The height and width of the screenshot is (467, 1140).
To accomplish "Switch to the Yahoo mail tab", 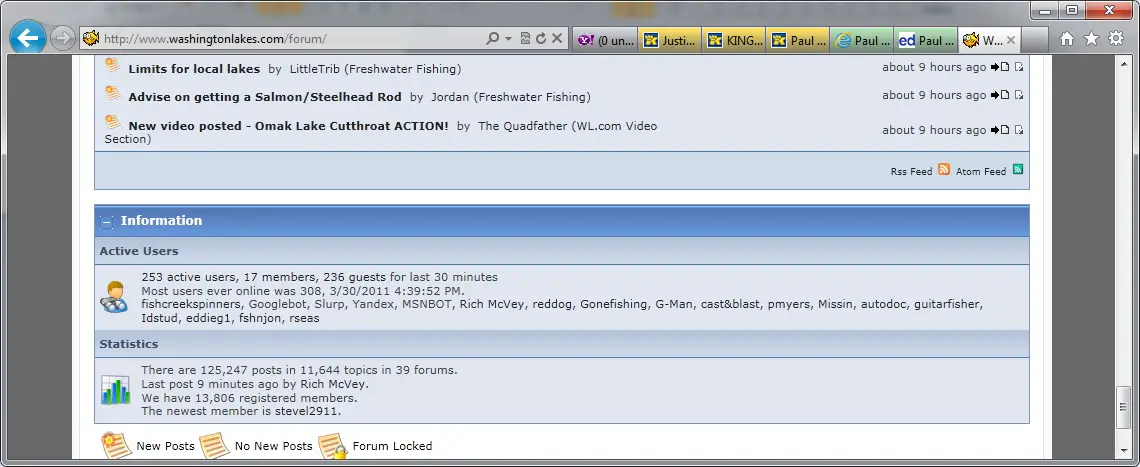I will [x=606, y=40].
